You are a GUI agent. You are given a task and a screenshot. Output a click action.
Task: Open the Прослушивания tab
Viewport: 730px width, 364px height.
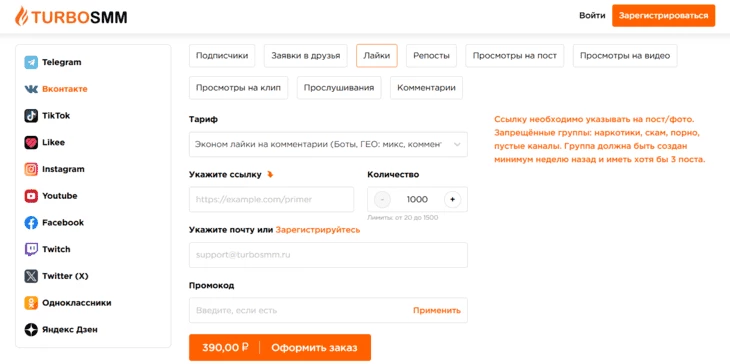click(339, 88)
